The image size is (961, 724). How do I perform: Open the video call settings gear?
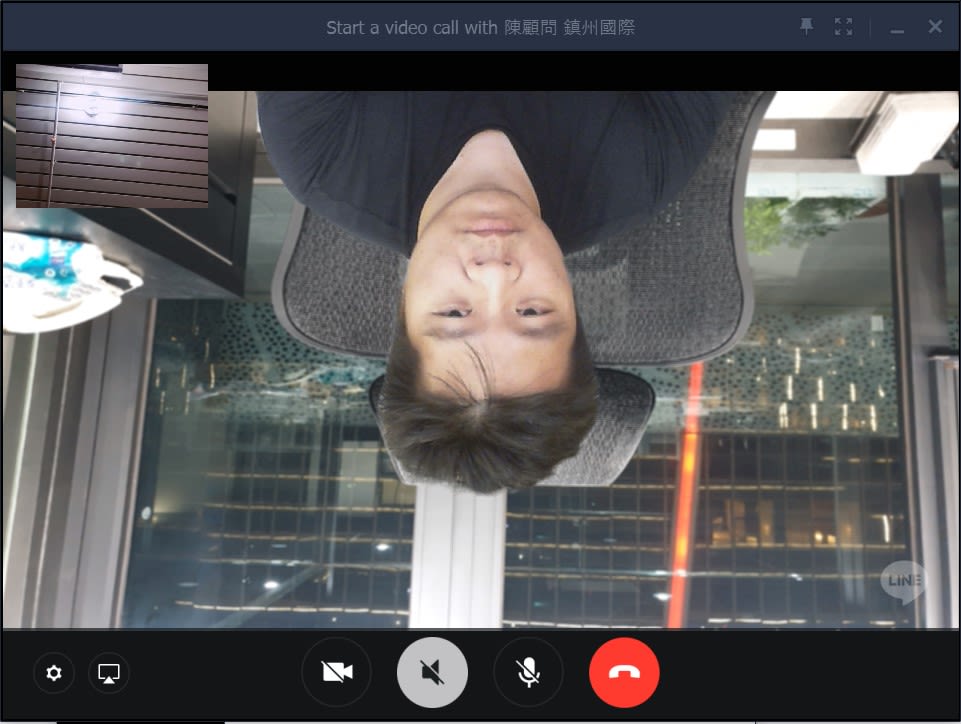pos(54,673)
